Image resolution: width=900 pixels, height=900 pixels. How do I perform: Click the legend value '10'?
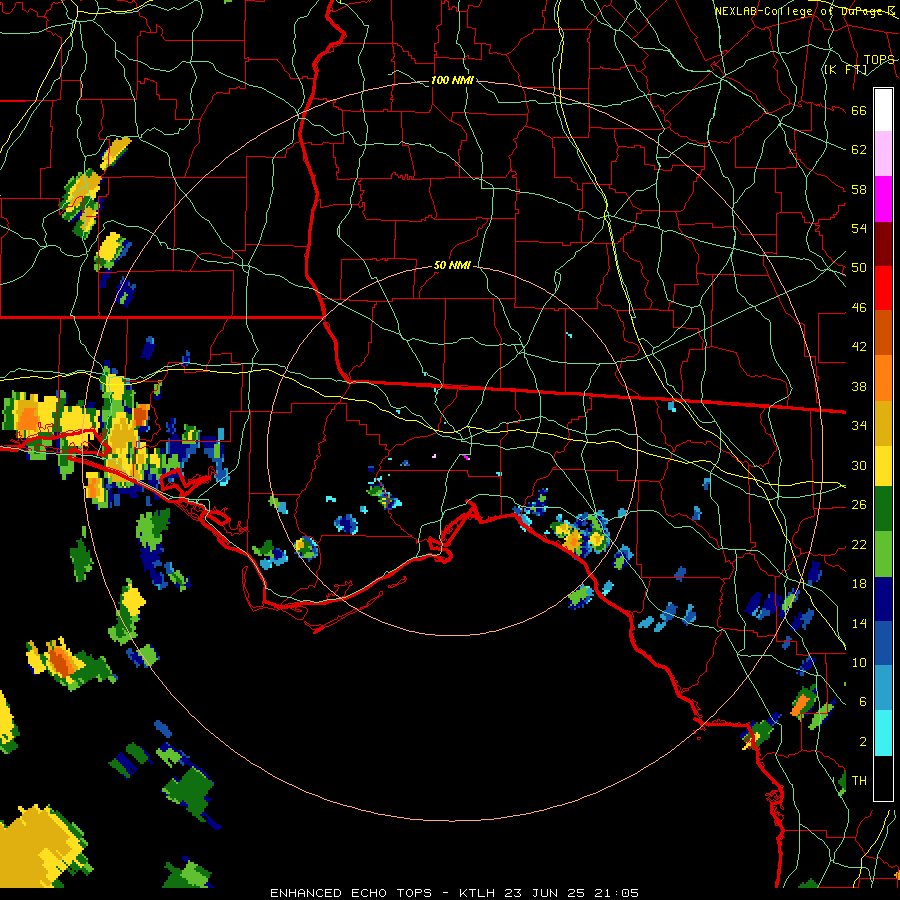pyautogui.click(x=859, y=662)
